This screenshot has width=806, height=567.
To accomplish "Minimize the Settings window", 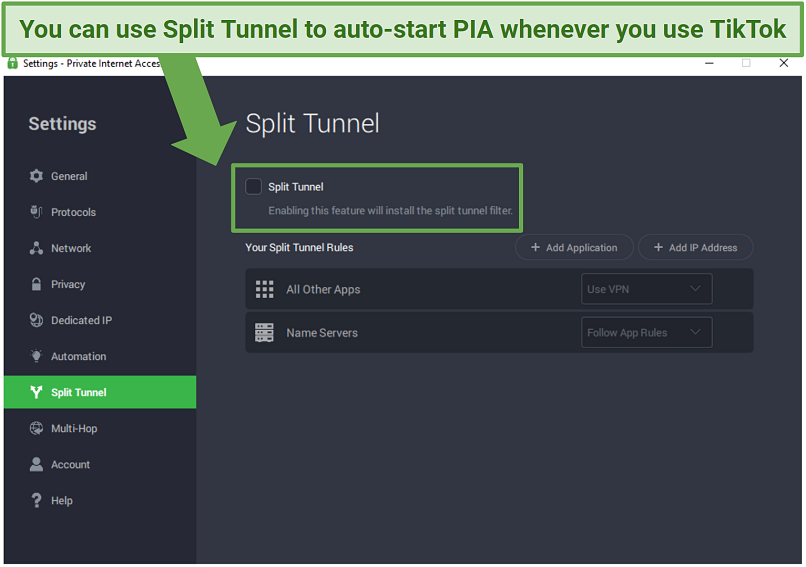I will [709, 63].
